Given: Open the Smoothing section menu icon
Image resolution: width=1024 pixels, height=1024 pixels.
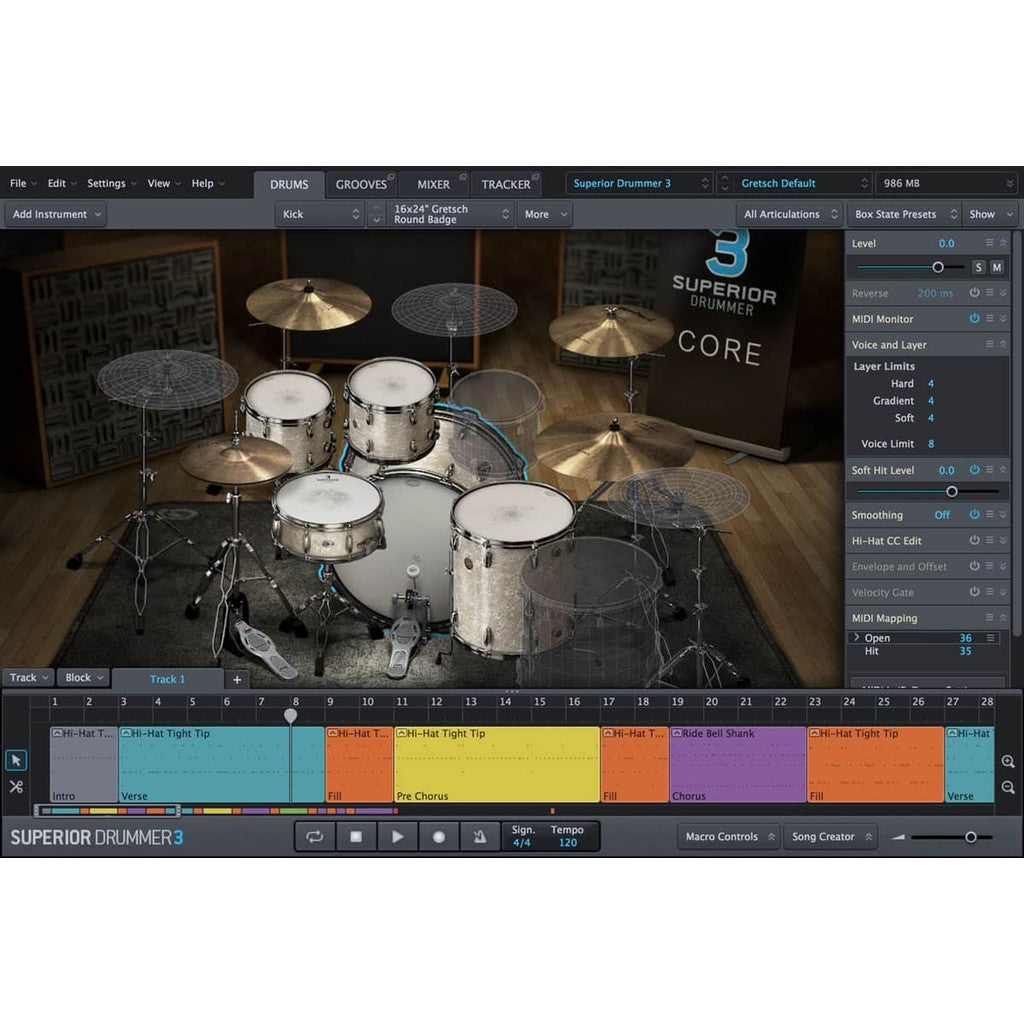Looking at the screenshot, I should point(989,515).
